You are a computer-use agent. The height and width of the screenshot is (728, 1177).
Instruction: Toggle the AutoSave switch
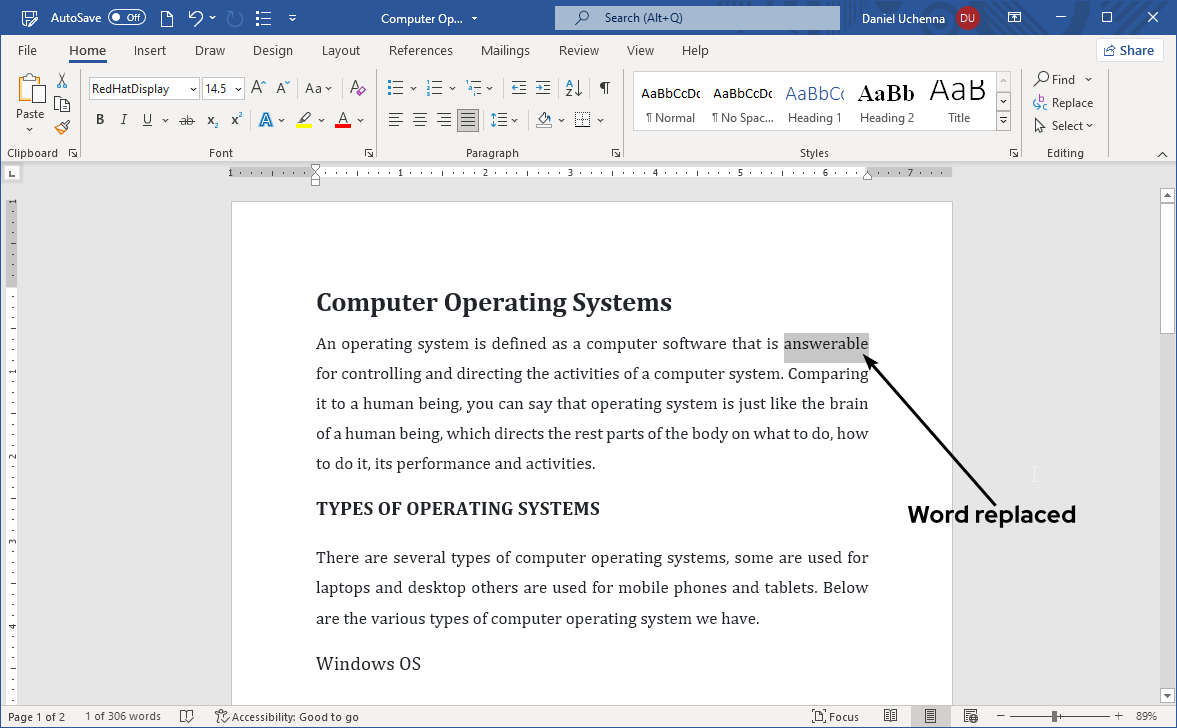(x=127, y=18)
